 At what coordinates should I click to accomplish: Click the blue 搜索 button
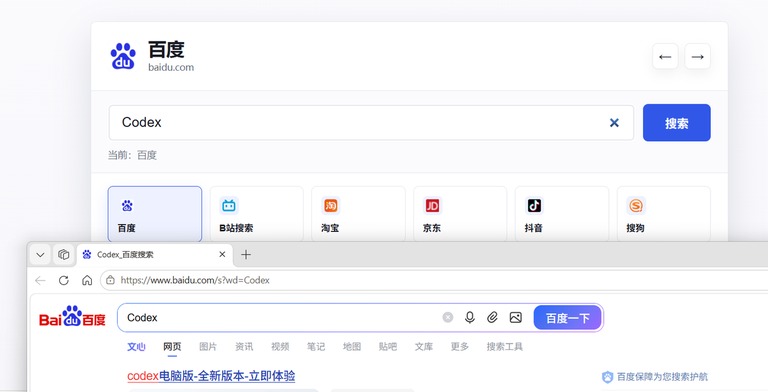676,122
